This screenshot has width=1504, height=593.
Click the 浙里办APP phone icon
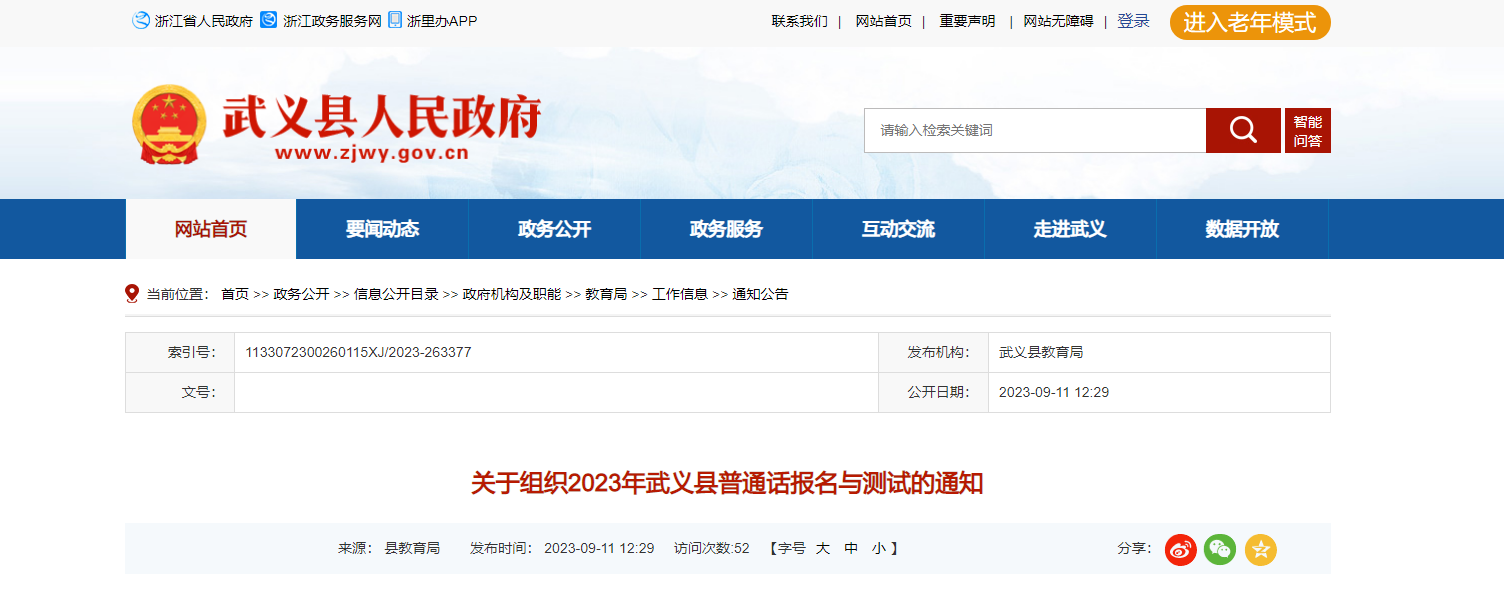pos(395,20)
